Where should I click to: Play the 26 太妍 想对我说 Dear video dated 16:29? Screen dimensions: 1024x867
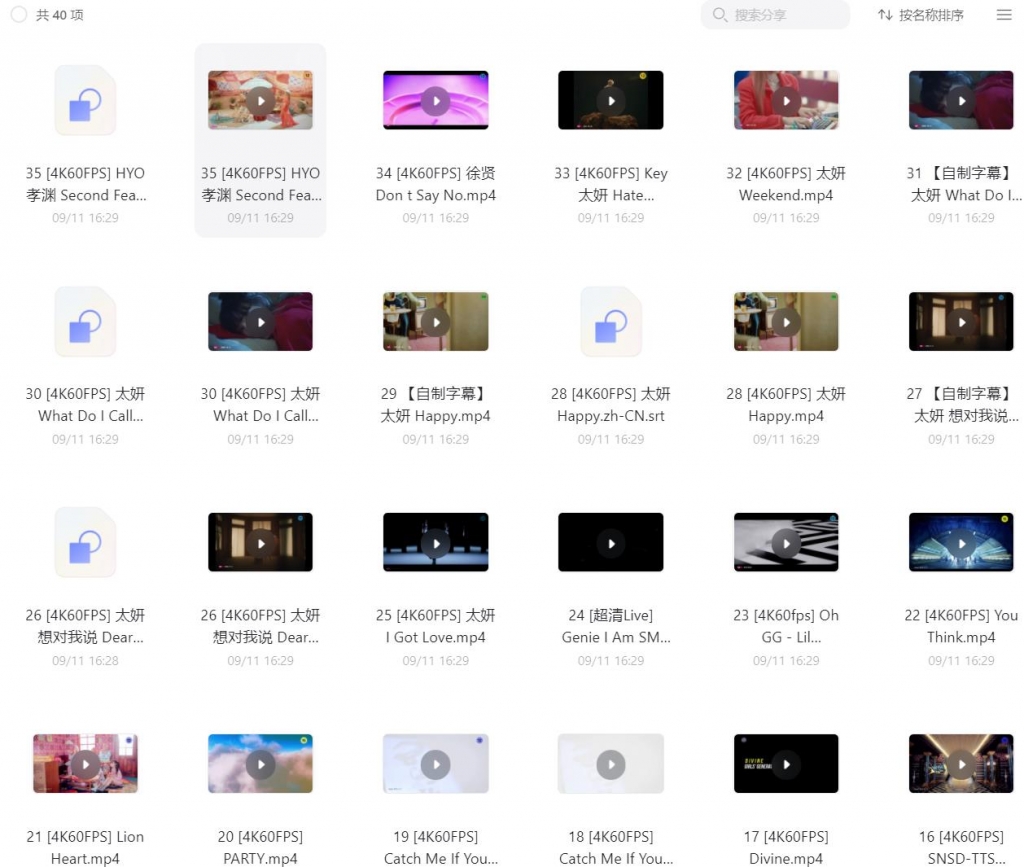261,543
